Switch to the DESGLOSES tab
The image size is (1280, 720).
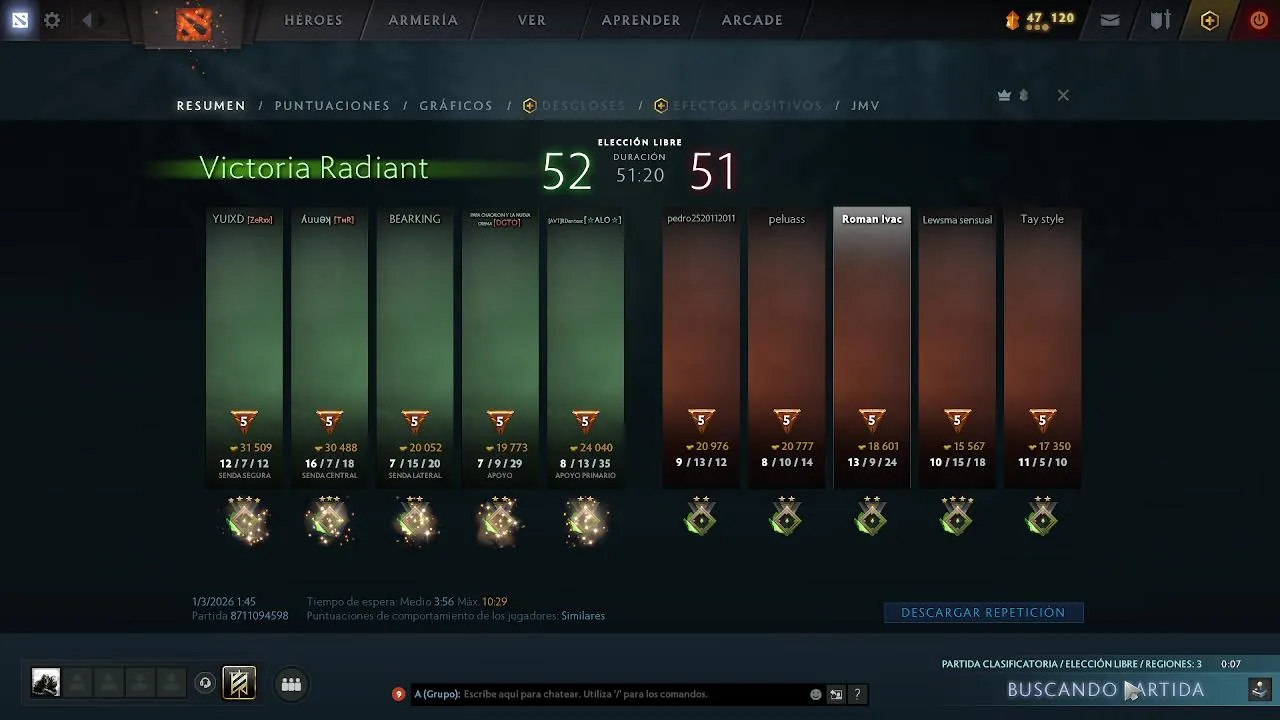pyautogui.click(x=575, y=106)
